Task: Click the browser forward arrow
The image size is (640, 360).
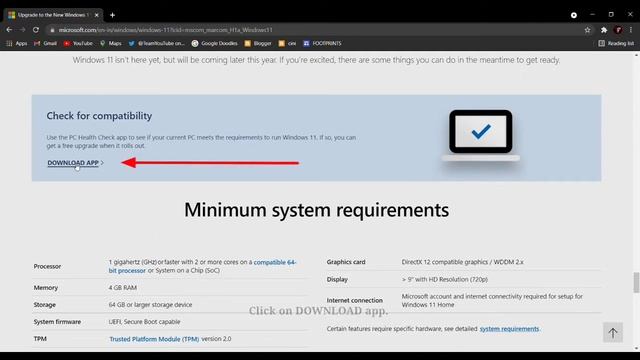Action: tap(22, 30)
